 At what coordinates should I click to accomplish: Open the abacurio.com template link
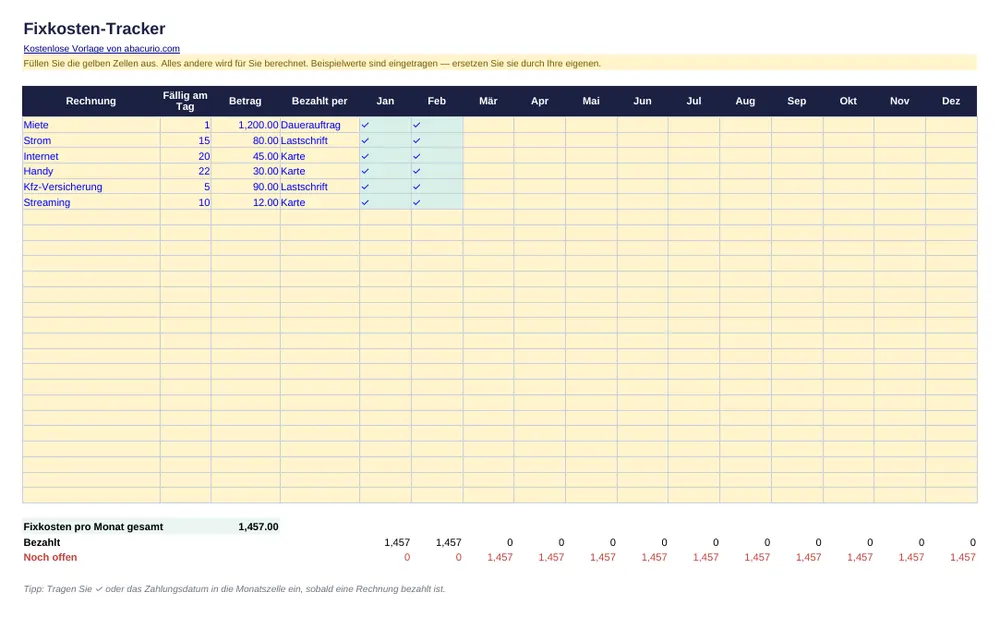click(x=101, y=48)
